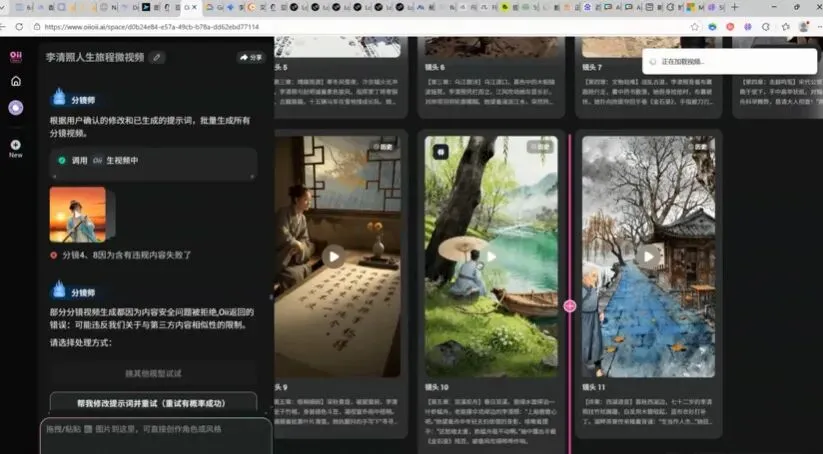
Task: Click the 镜头 10 description text
Action: [x=490, y=421]
